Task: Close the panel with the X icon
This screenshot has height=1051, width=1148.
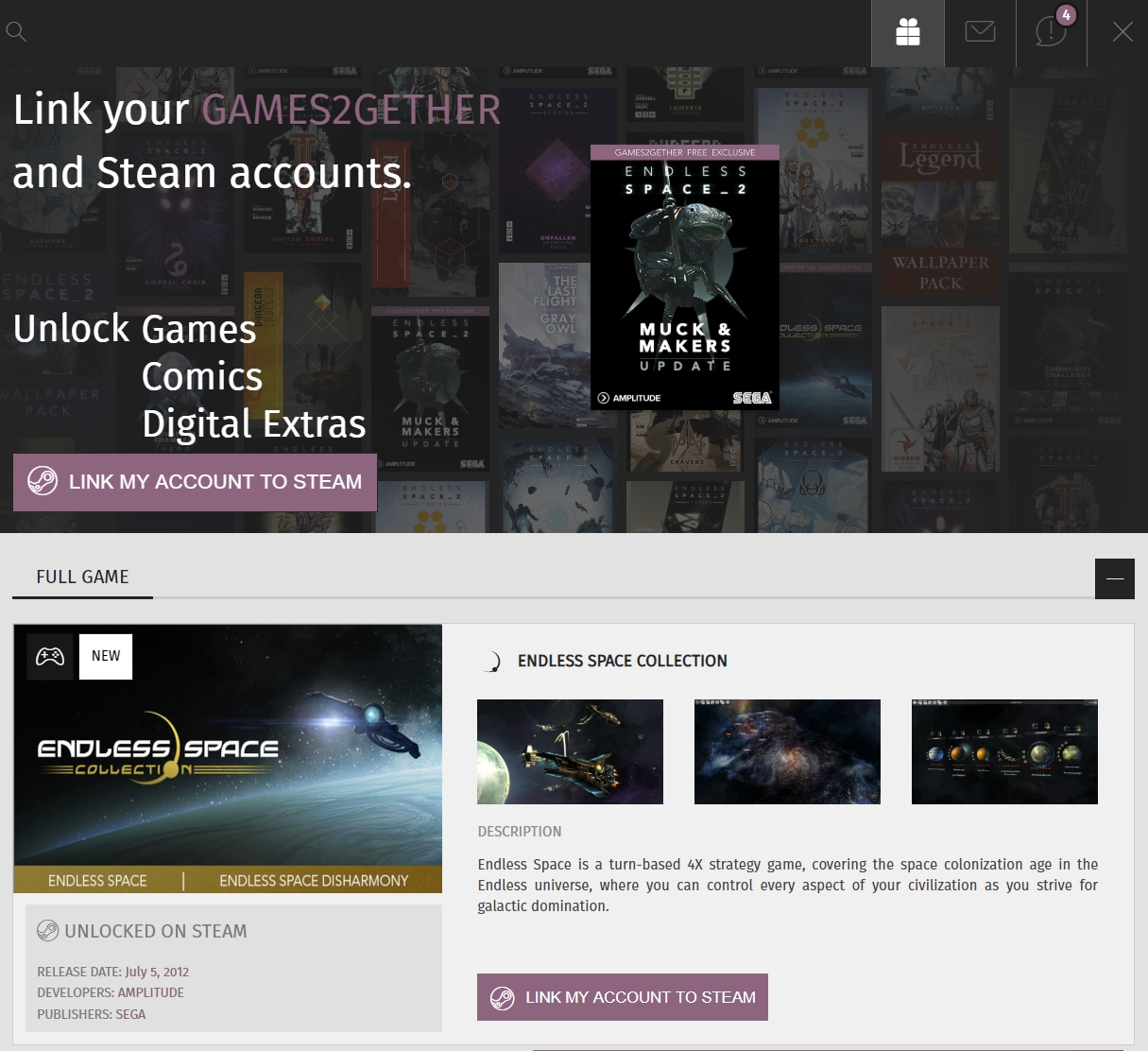Action: [x=1122, y=33]
